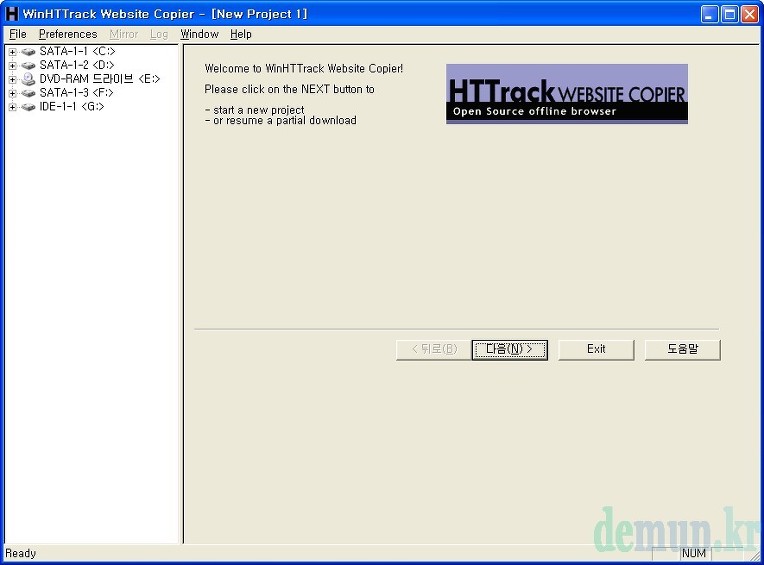764x565 pixels.
Task: Click the WinHTTrack title bar app icon
Action: [12, 14]
